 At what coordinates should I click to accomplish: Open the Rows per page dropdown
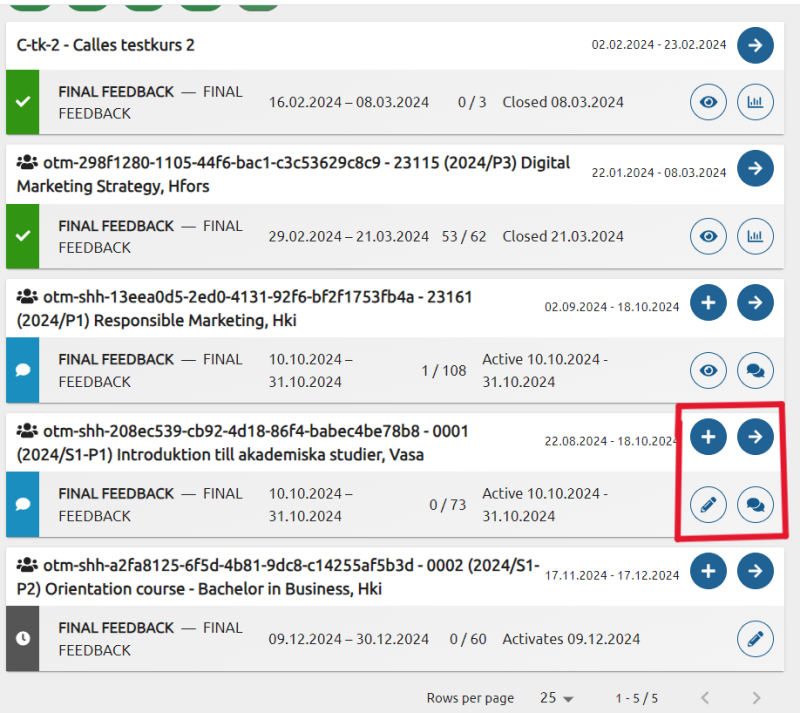click(x=558, y=698)
